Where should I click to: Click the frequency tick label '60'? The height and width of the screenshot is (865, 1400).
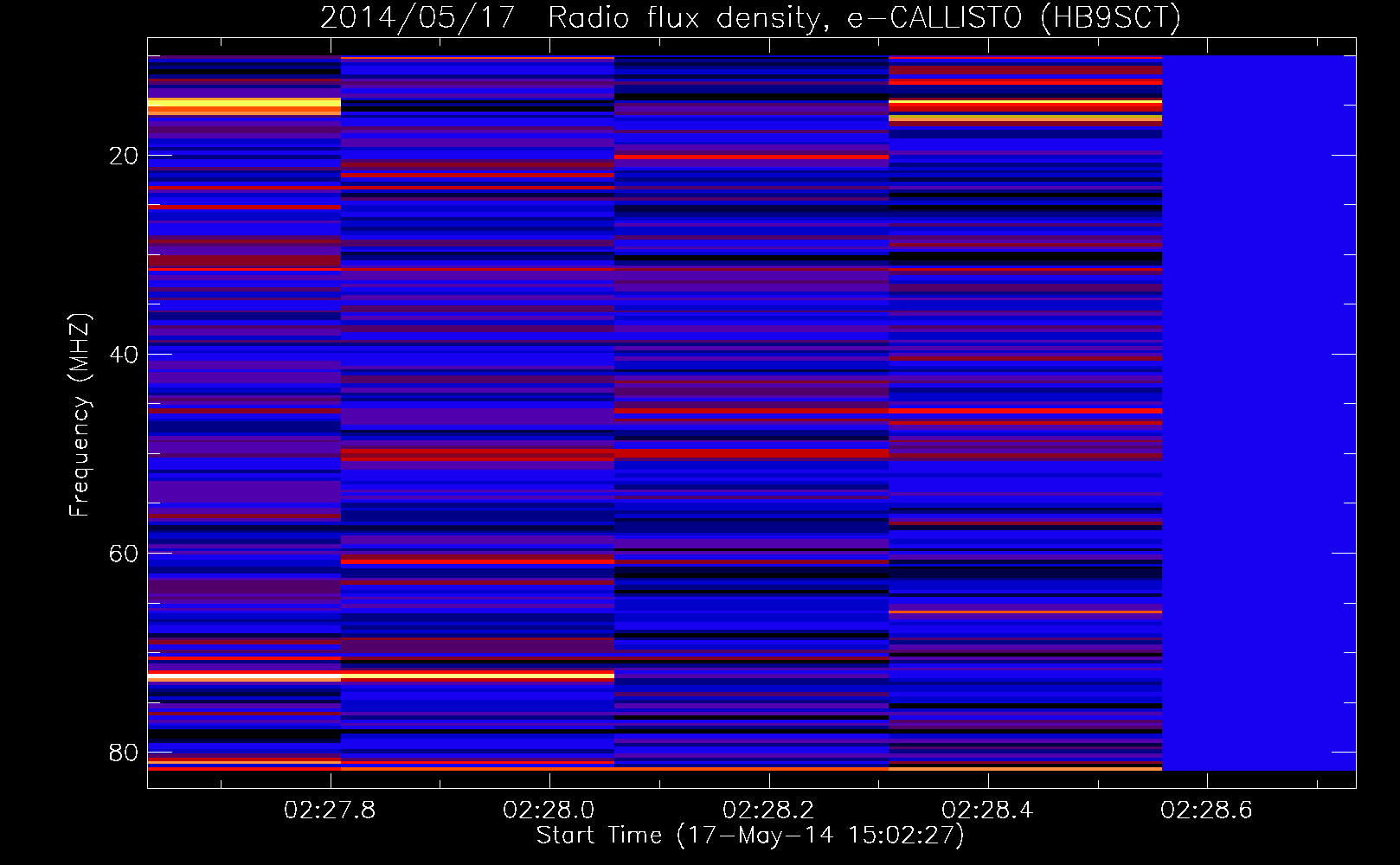click(x=124, y=554)
